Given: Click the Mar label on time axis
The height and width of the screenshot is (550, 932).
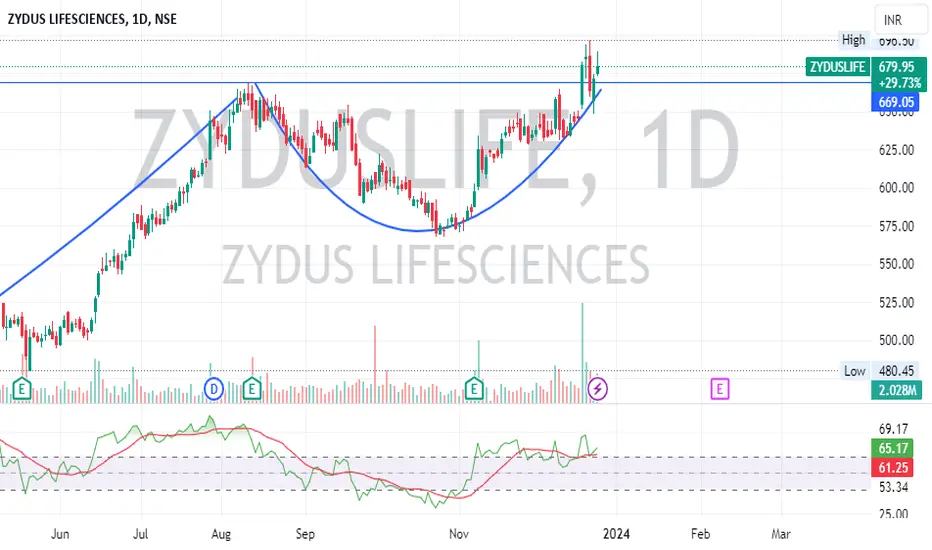Looking at the screenshot, I should pos(781,534).
